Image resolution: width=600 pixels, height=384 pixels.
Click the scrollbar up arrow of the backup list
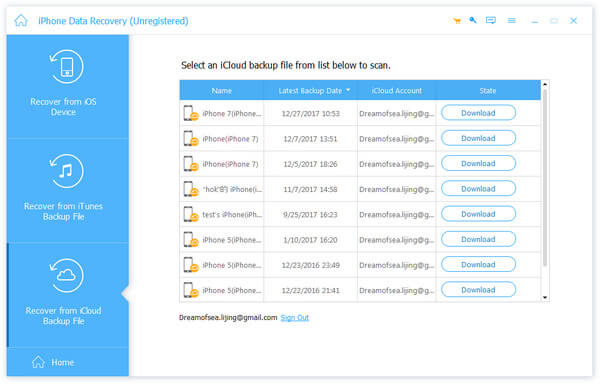[x=545, y=84]
